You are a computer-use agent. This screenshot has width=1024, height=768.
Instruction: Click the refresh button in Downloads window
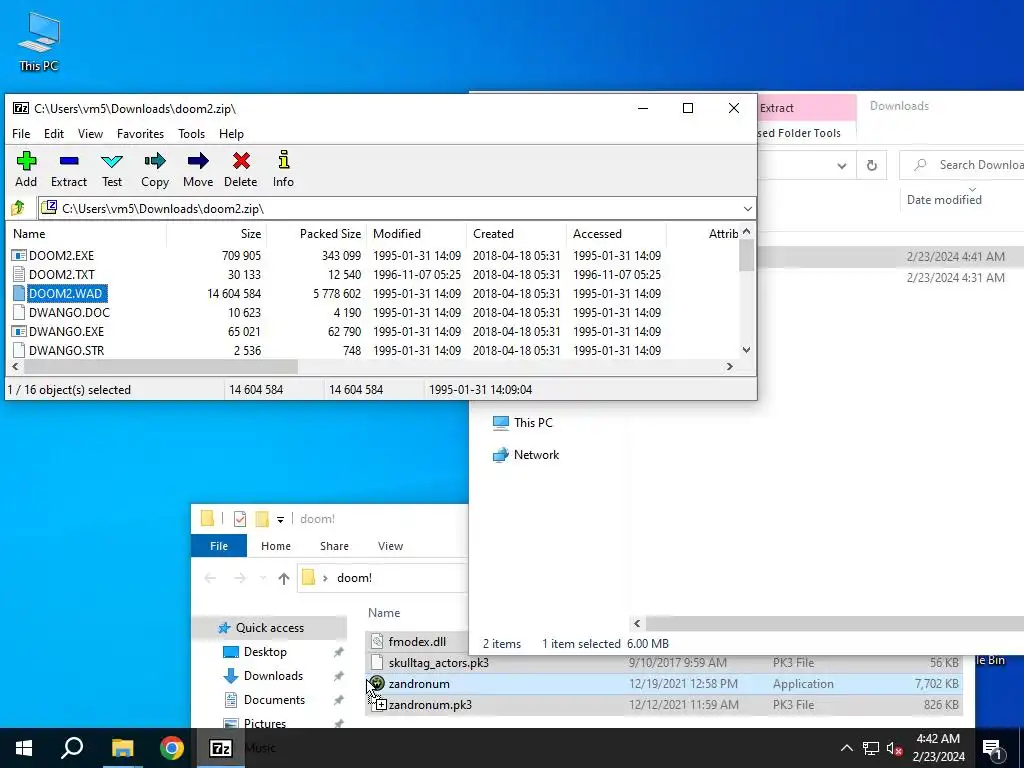[871, 165]
